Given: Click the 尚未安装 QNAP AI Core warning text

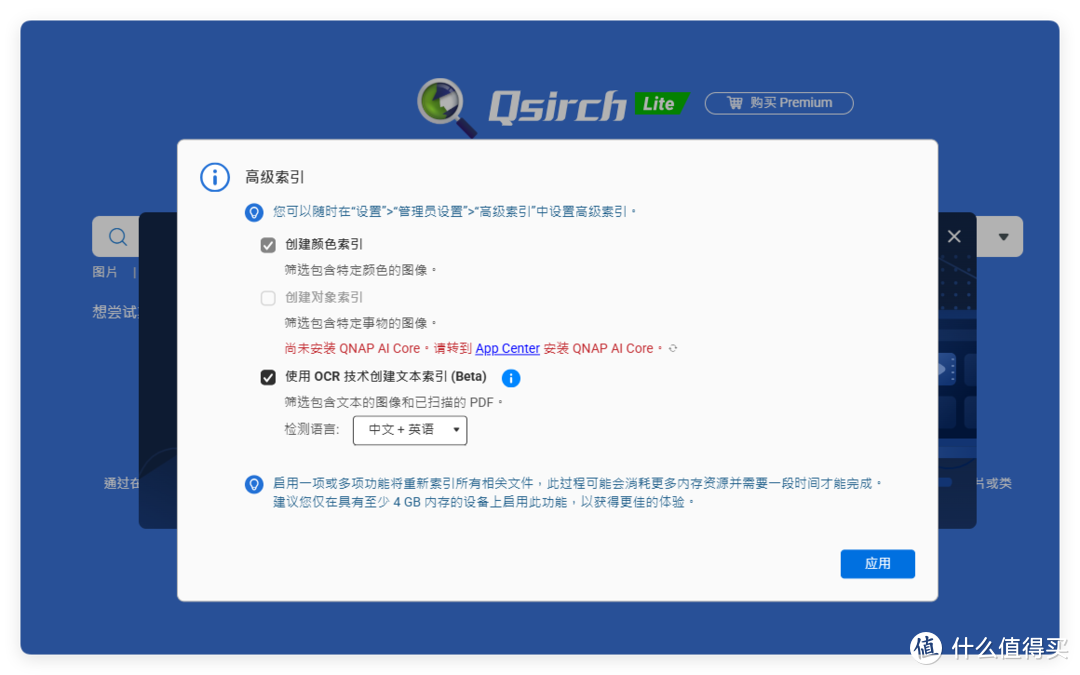Looking at the screenshot, I should pos(473,349).
